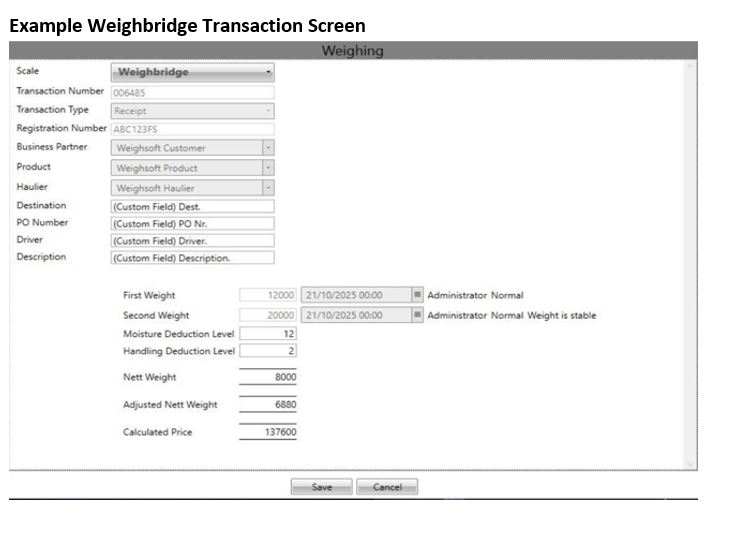753x540 pixels.
Task: Click the Weighsoft Customer field text
Action: tap(161, 148)
